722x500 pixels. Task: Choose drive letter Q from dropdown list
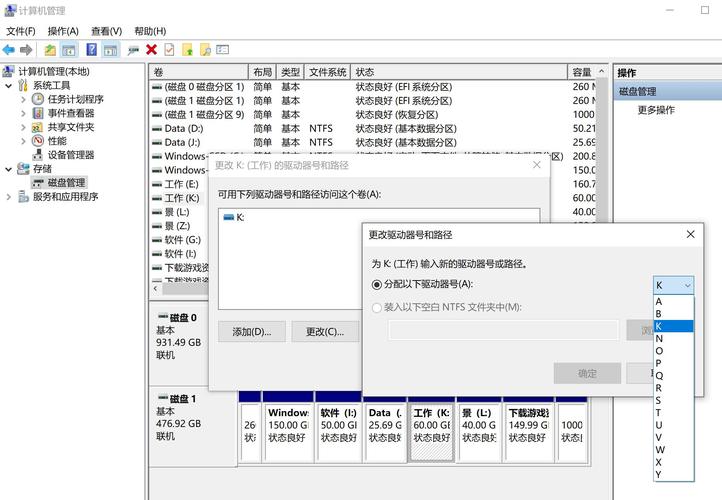point(673,376)
